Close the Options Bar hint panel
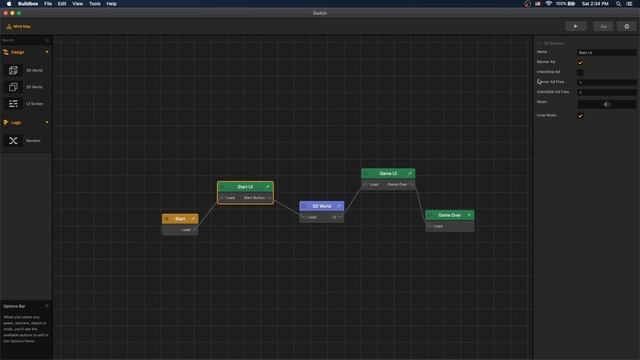640x360 pixels. (x=47, y=306)
